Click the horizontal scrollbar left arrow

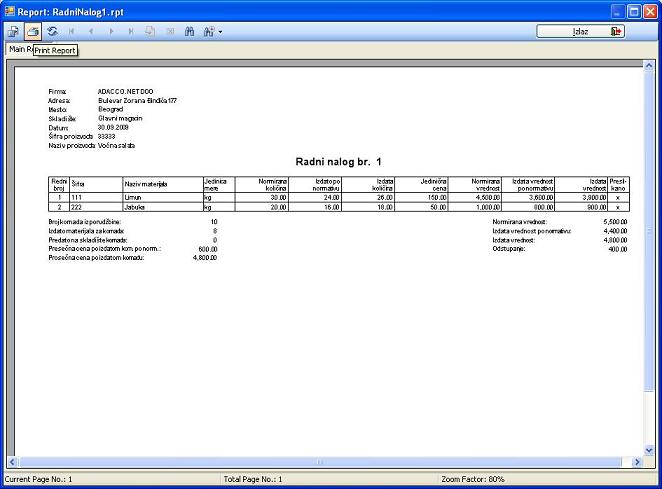(x=13, y=462)
